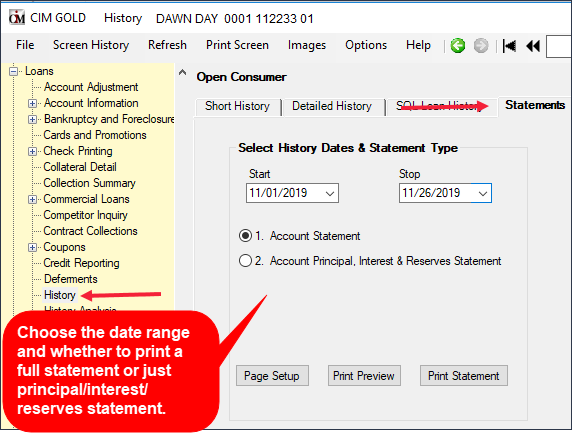This screenshot has width=572, height=434.
Task: Open the Screen History menu
Action: 91,45
